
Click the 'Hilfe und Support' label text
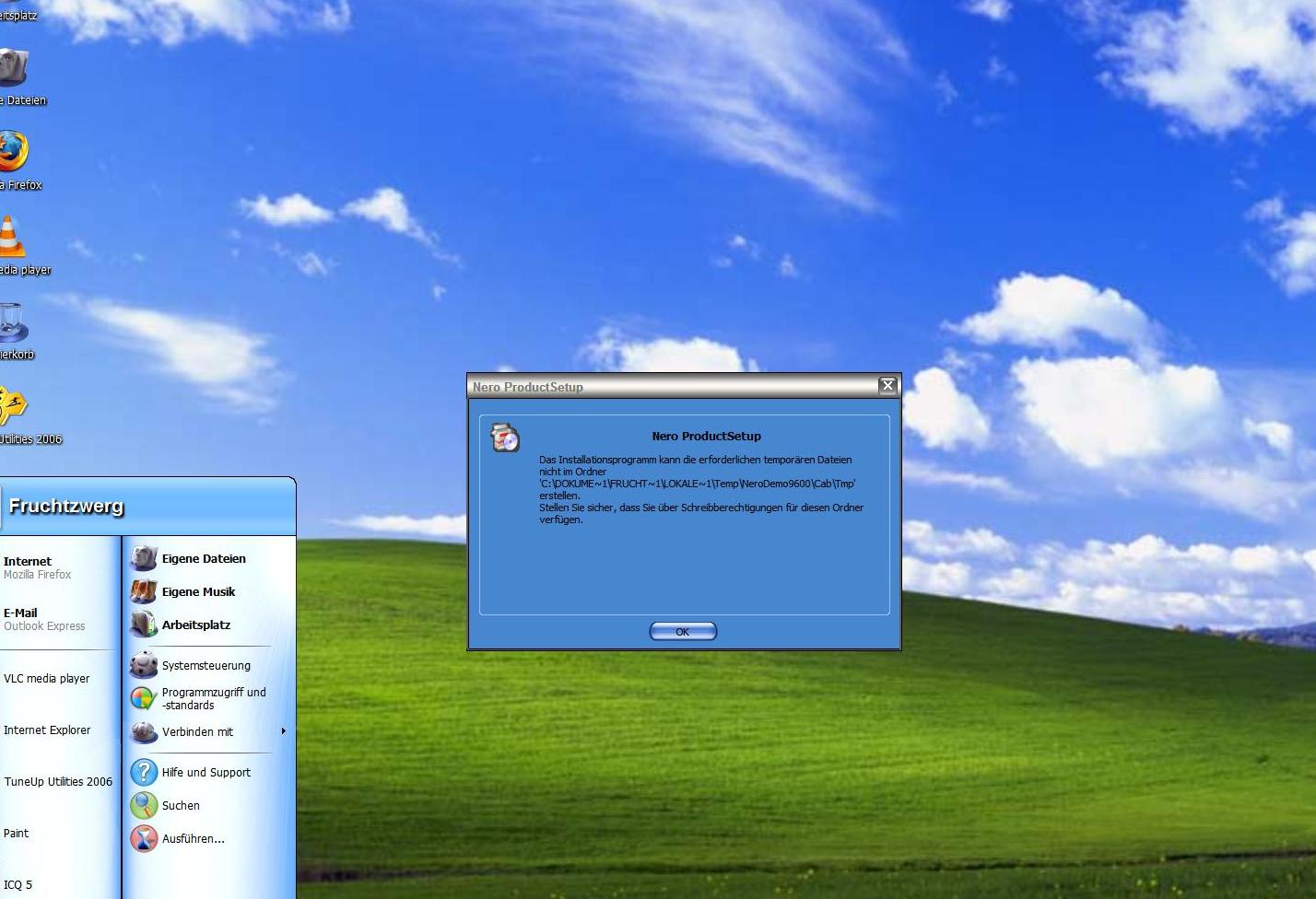[206, 772]
